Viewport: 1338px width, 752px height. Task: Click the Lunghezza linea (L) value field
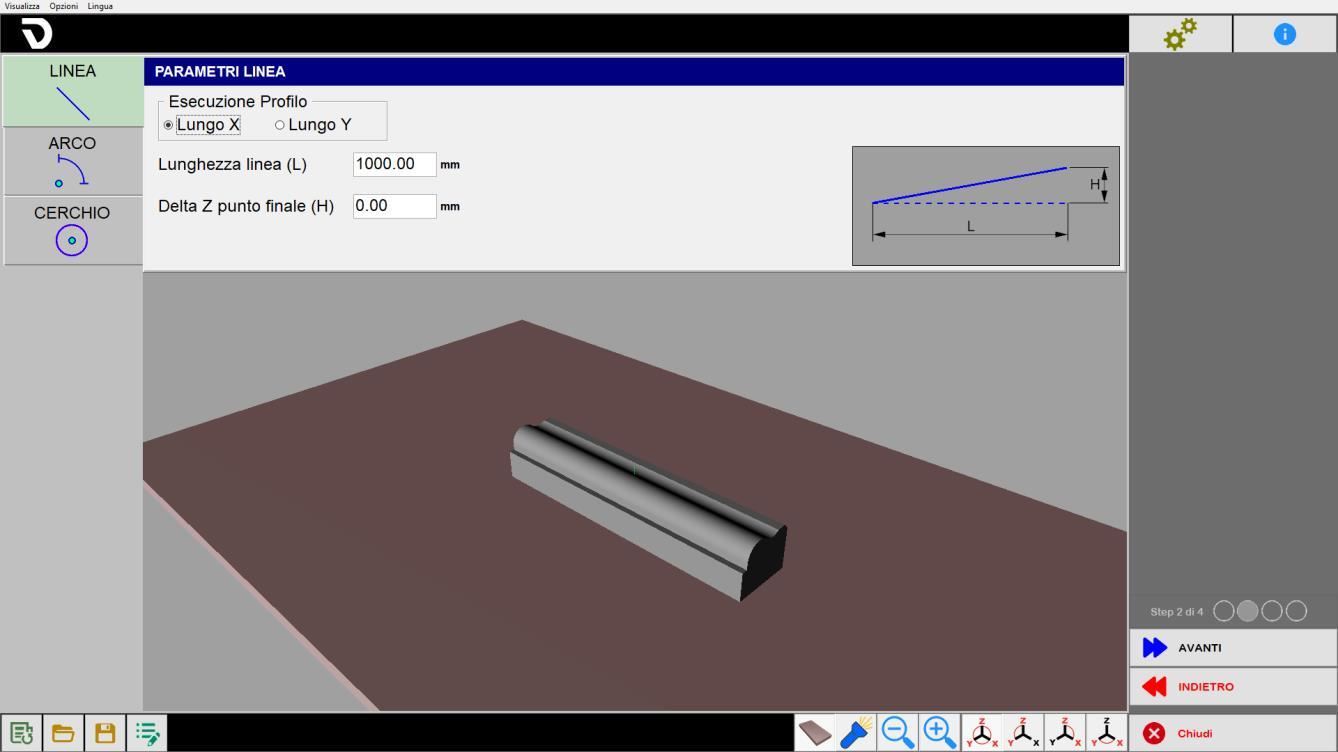(x=395, y=164)
